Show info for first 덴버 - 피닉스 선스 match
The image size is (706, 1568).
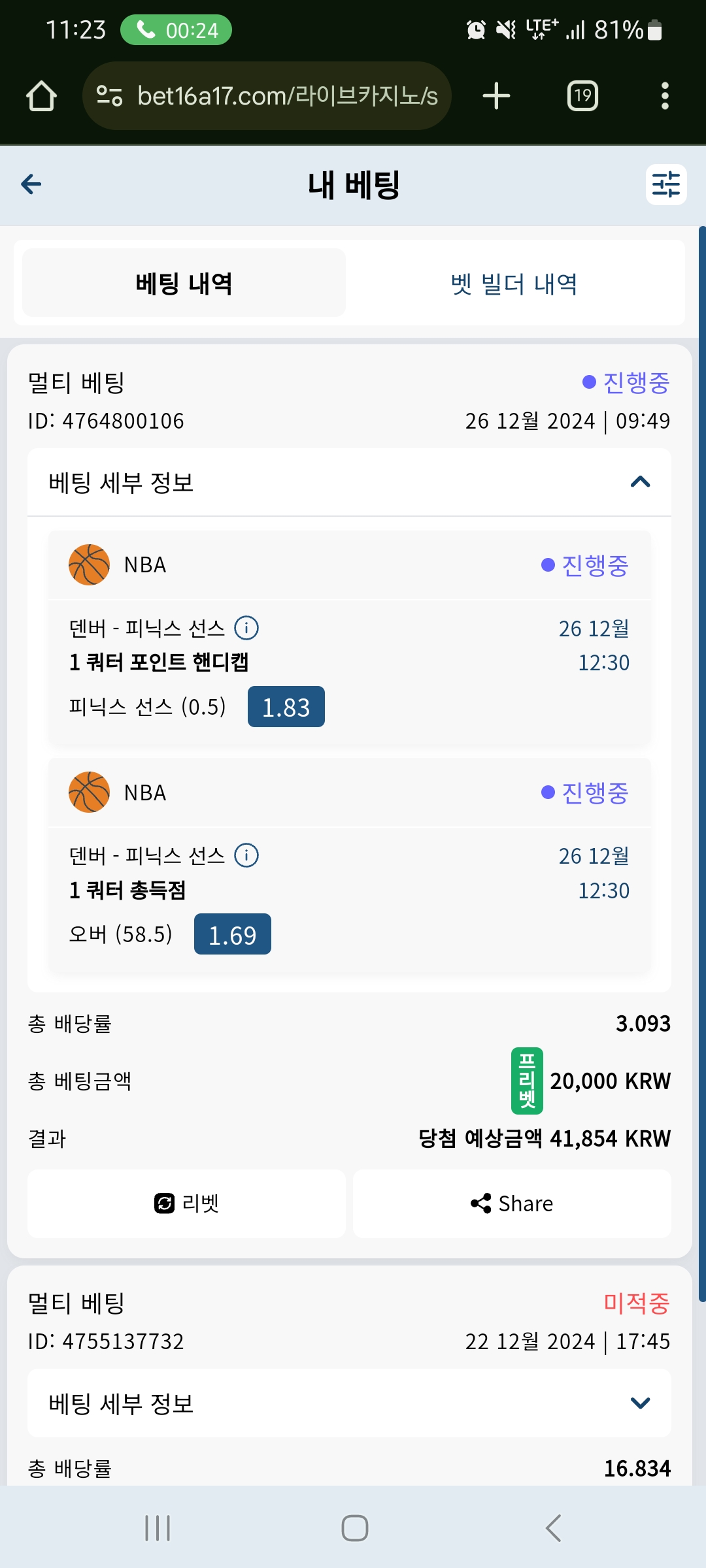(246, 628)
